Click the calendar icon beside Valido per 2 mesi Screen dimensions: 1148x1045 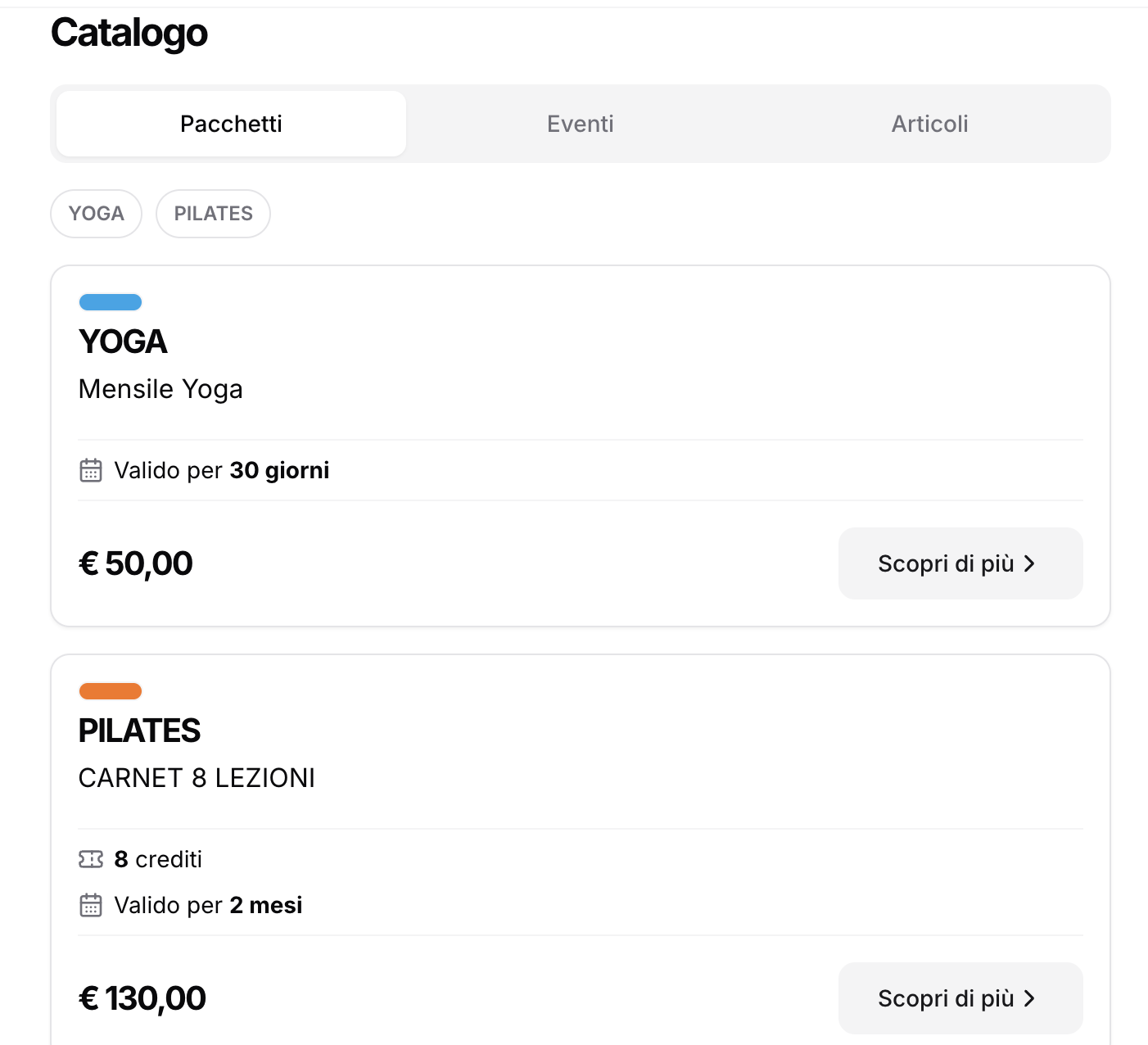pyautogui.click(x=91, y=905)
